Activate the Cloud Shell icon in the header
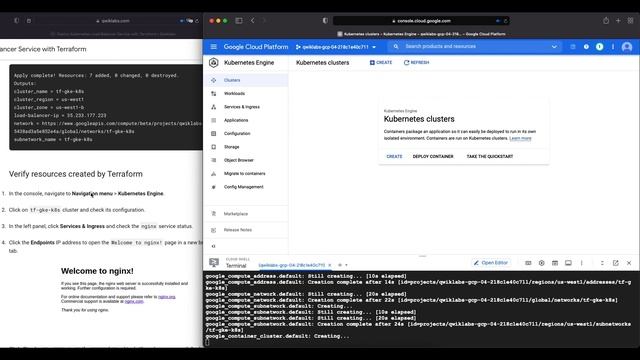This screenshot has width=640, height=360. (573, 47)
